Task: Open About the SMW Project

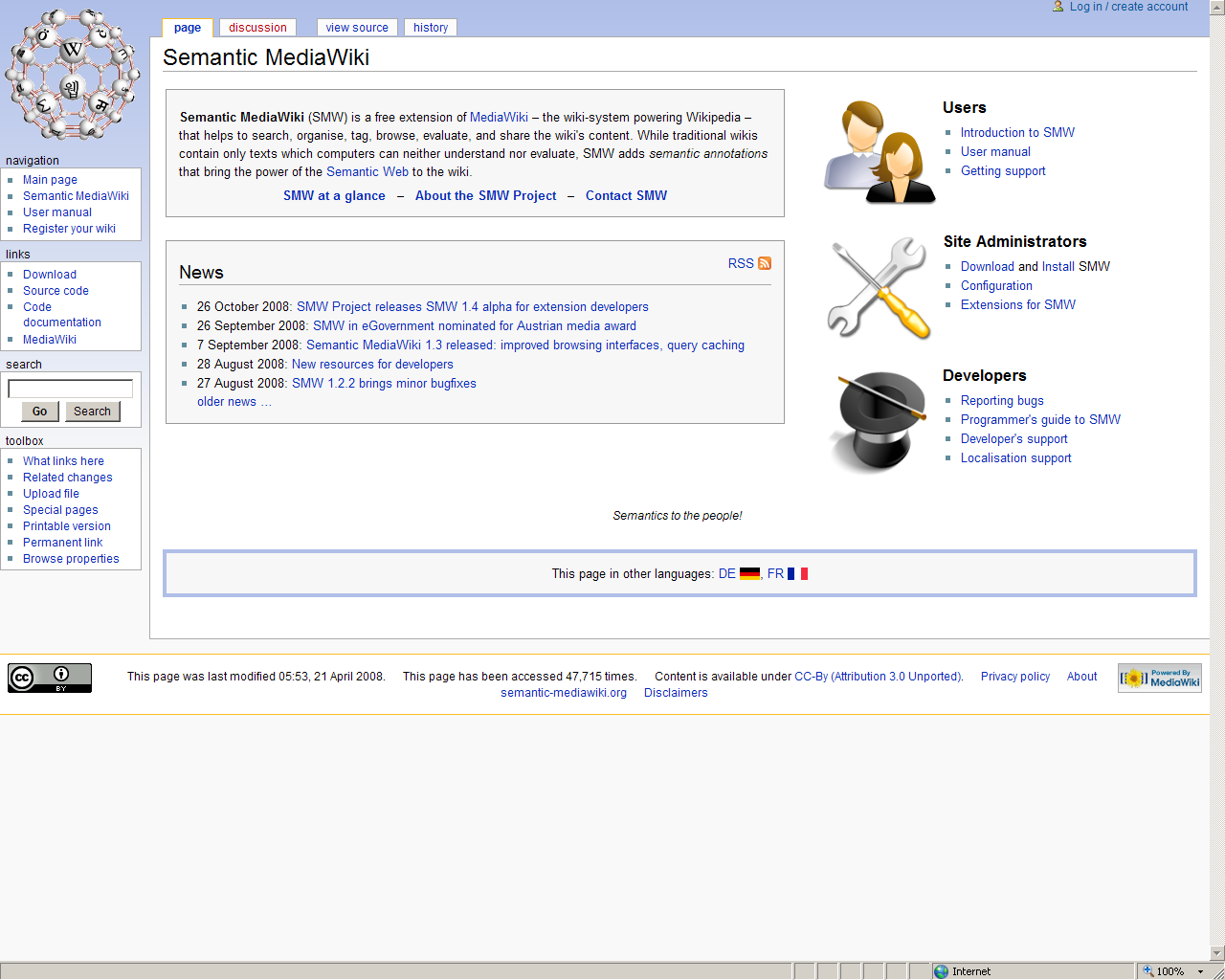Action: (485, 196)
